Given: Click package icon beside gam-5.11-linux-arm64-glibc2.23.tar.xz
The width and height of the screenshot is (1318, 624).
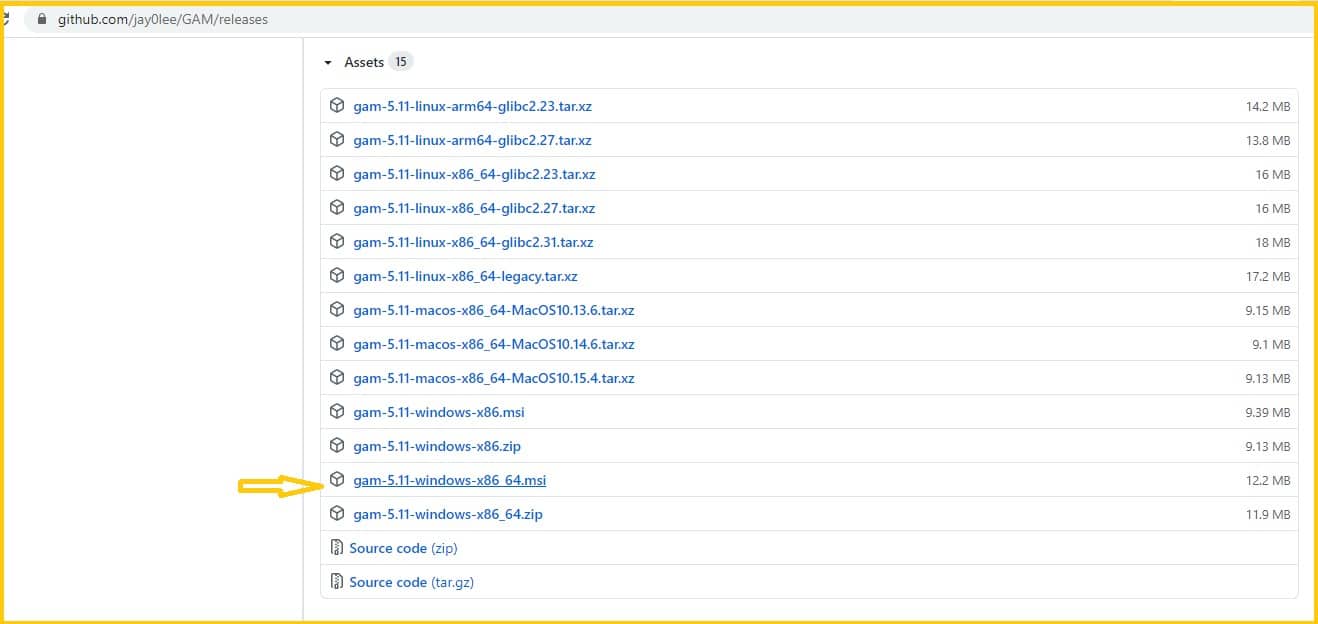Looking at the screenshot, I should tap(337, 106).
